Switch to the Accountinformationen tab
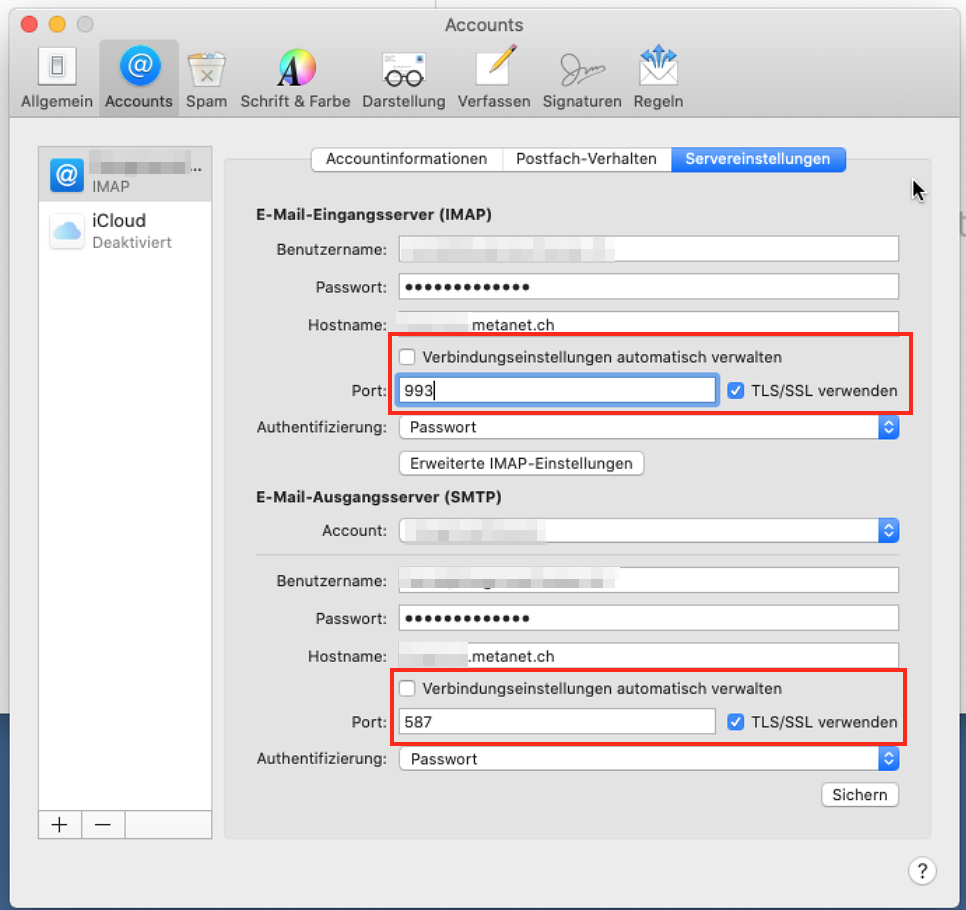 (406, 159)
